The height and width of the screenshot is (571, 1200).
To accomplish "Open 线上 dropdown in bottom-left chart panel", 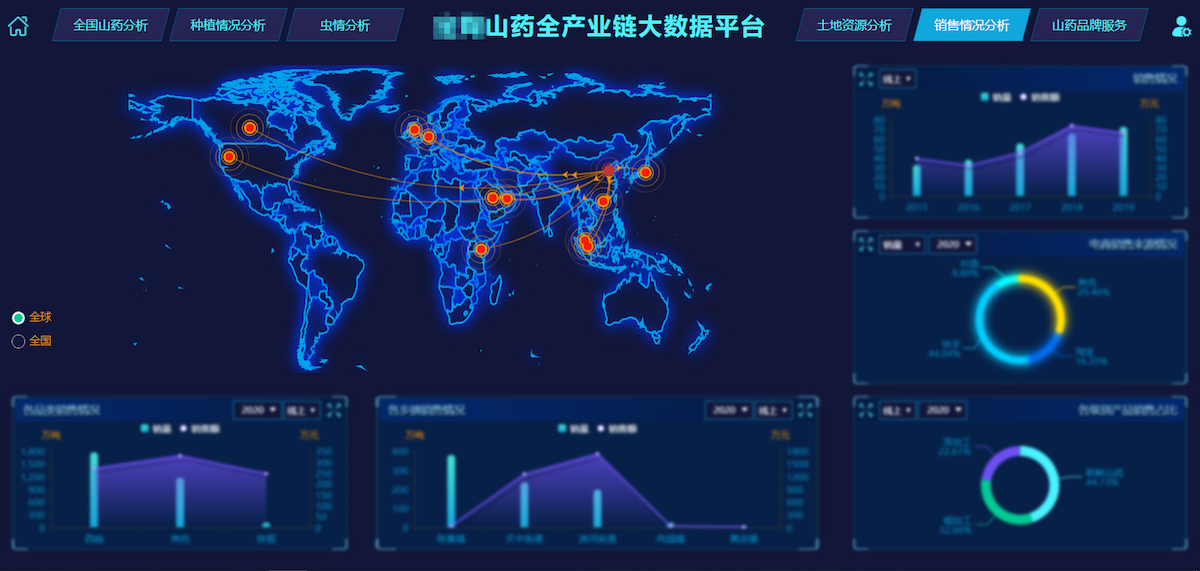I will [x=303, y=410].
